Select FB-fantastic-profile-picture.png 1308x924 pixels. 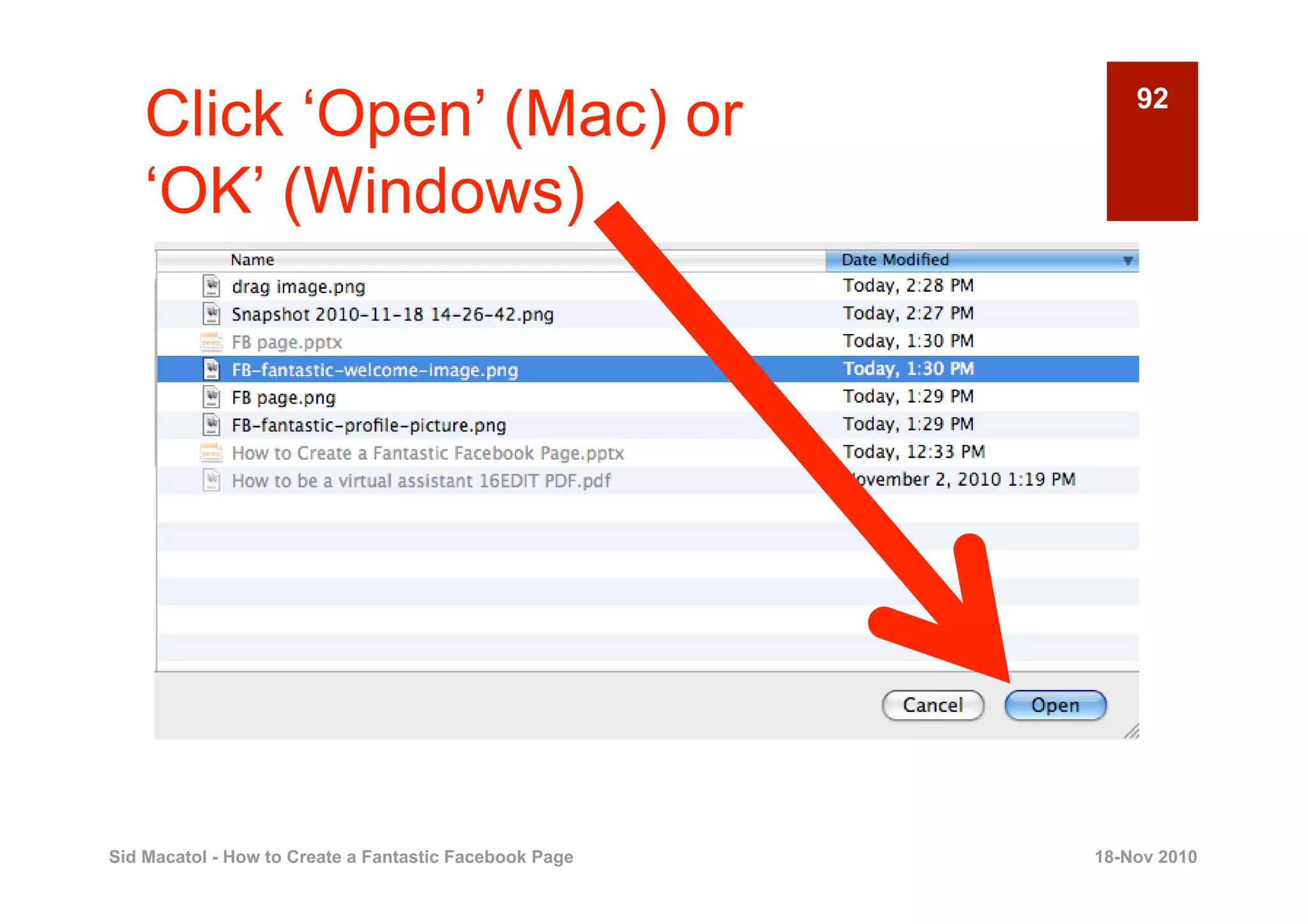(369, 425)
